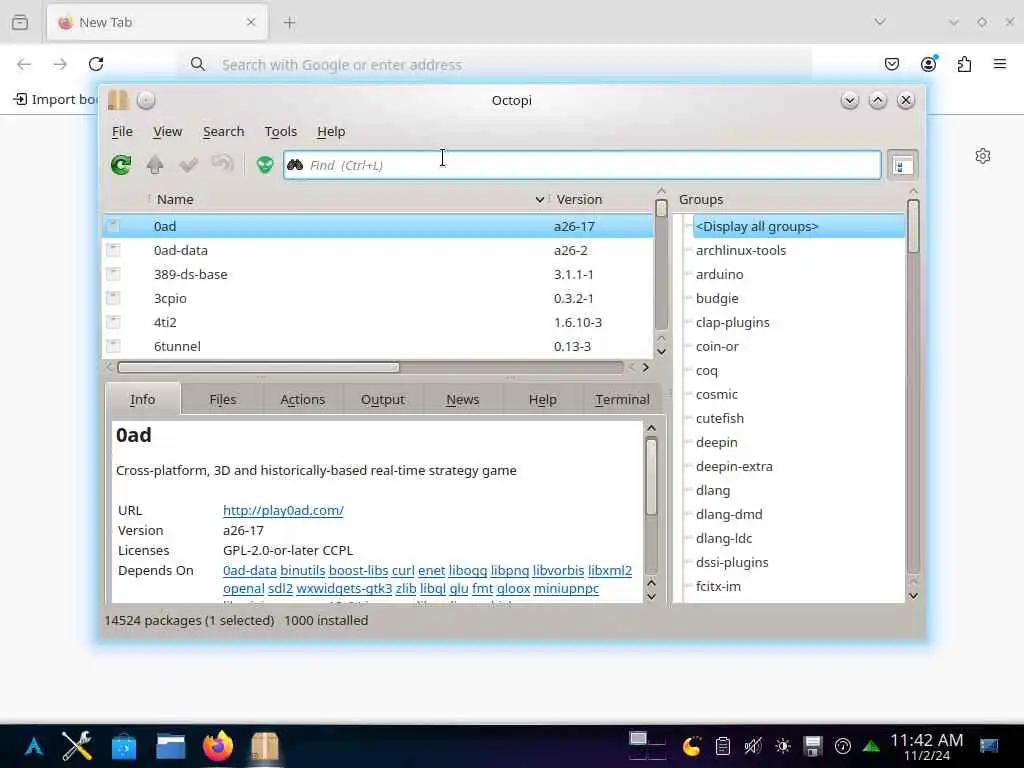Click the package status icon of 0ad-data row
This screenshot has width=1024, height=768.
point(113,249)
